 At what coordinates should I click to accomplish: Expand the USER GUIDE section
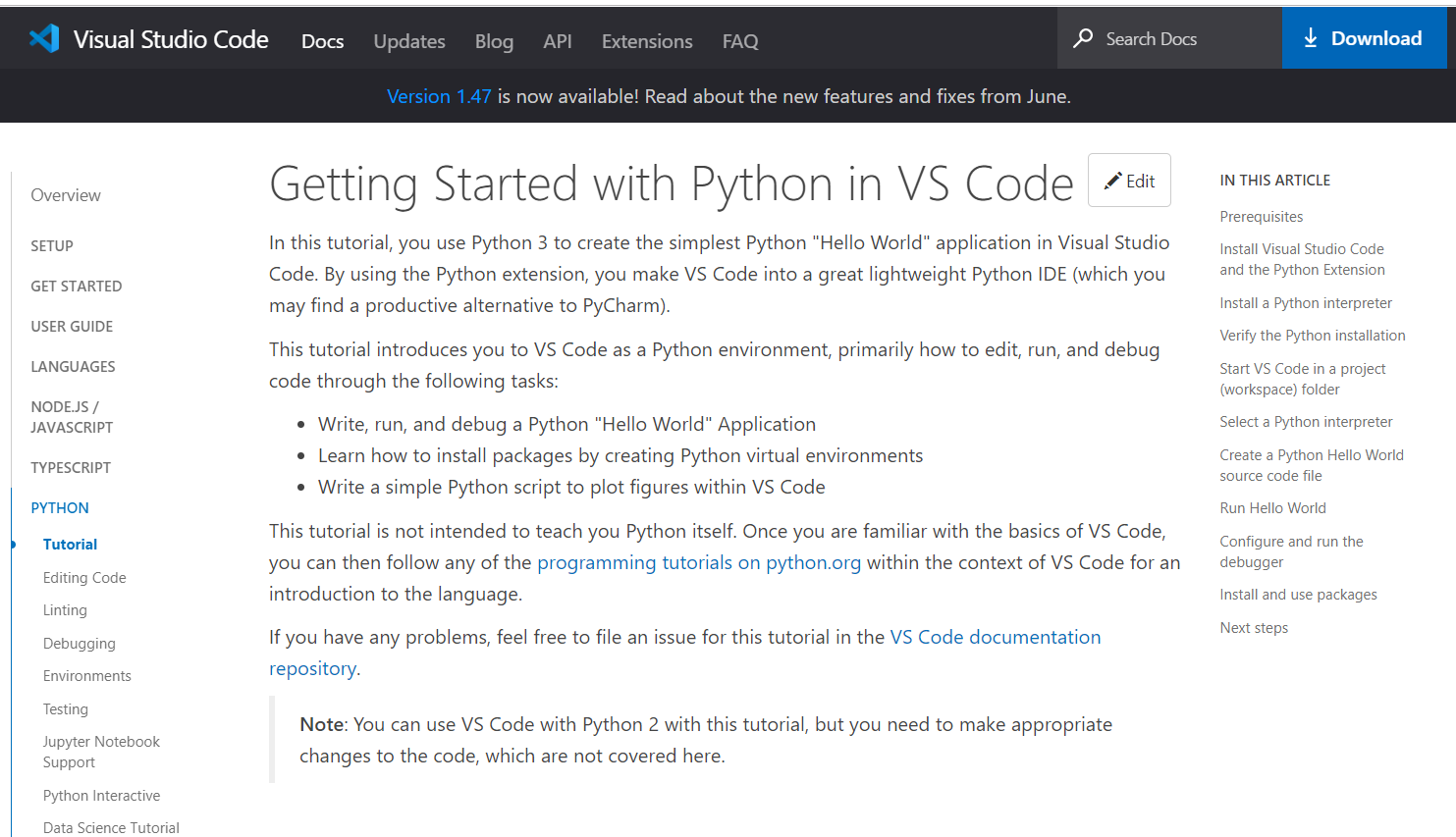pyautogui.click(x=72, y=327)
